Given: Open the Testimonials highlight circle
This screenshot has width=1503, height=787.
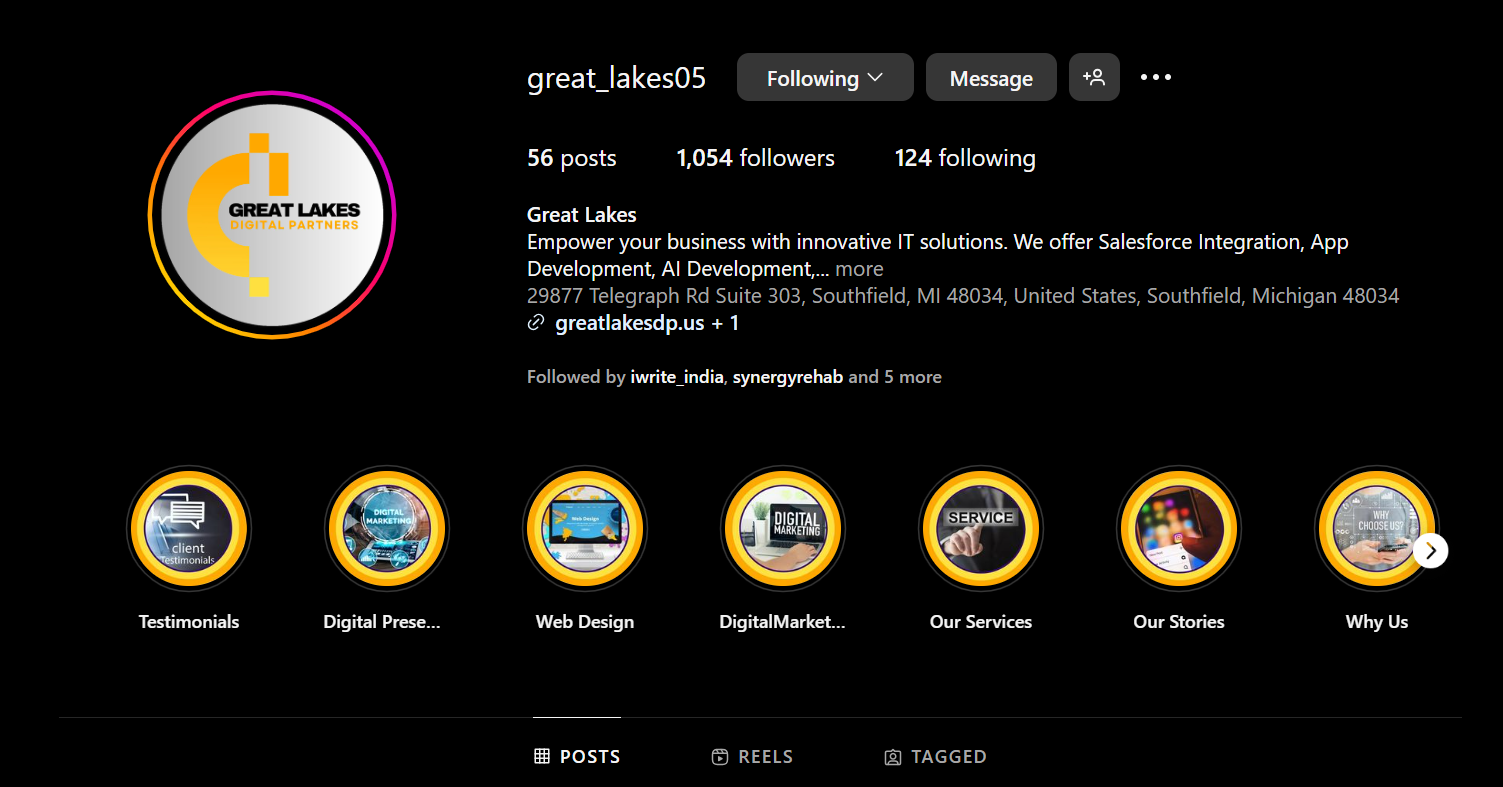Looking at the screenshot, I should tap(189, 528).
